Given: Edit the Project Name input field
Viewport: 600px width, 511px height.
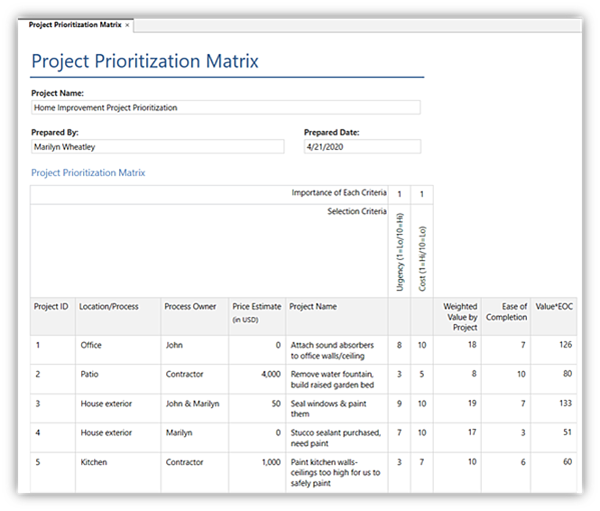Looking at the screenshot, I should point(226,108).
